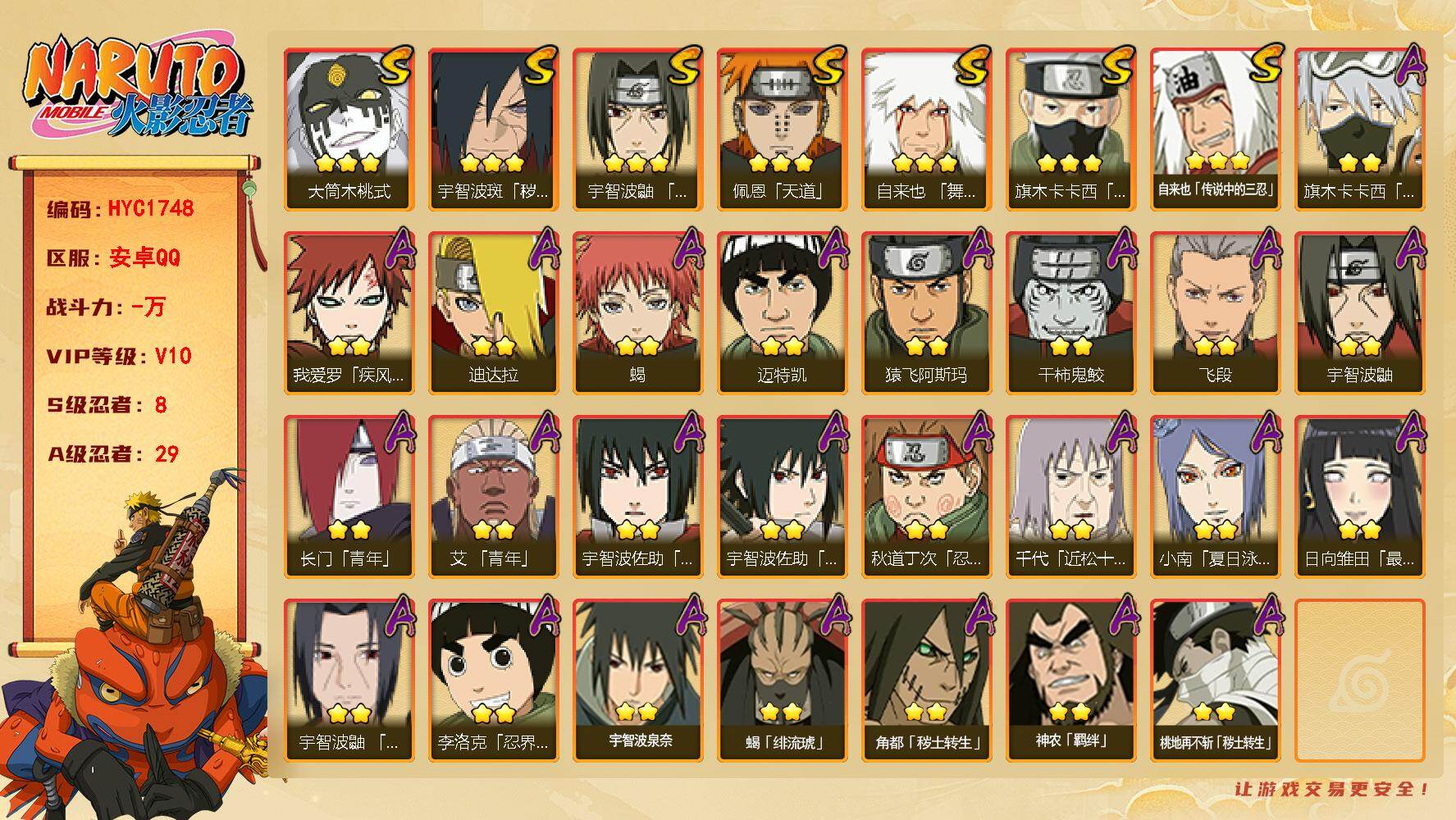Click the empty leaf-symbol card slot

tap(1359, 681)
